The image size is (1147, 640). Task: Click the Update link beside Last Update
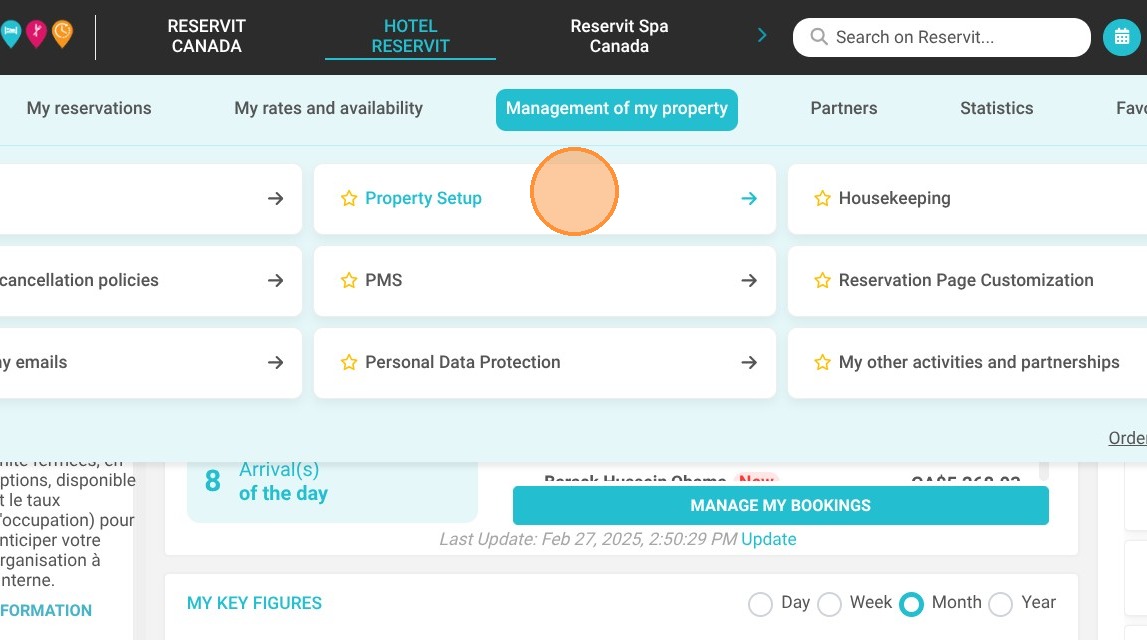[x=768, y=539]
